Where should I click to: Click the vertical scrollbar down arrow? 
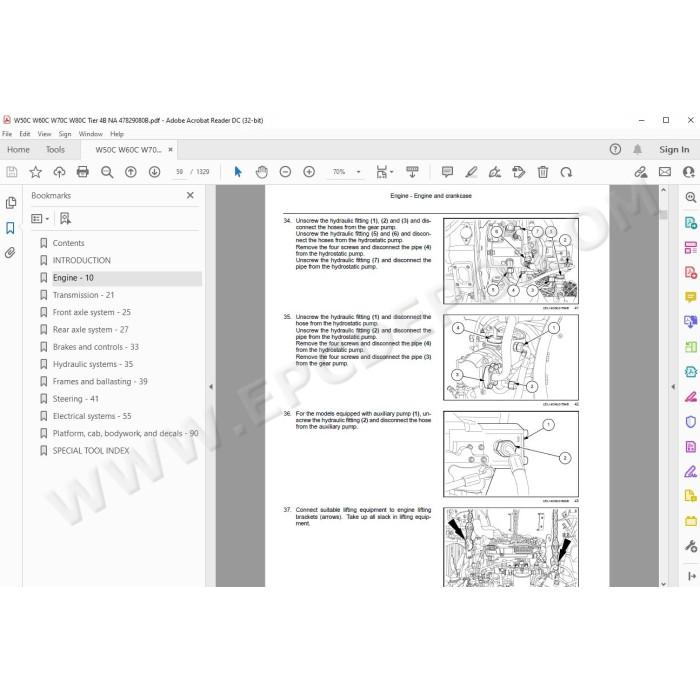tap(663, 583)
